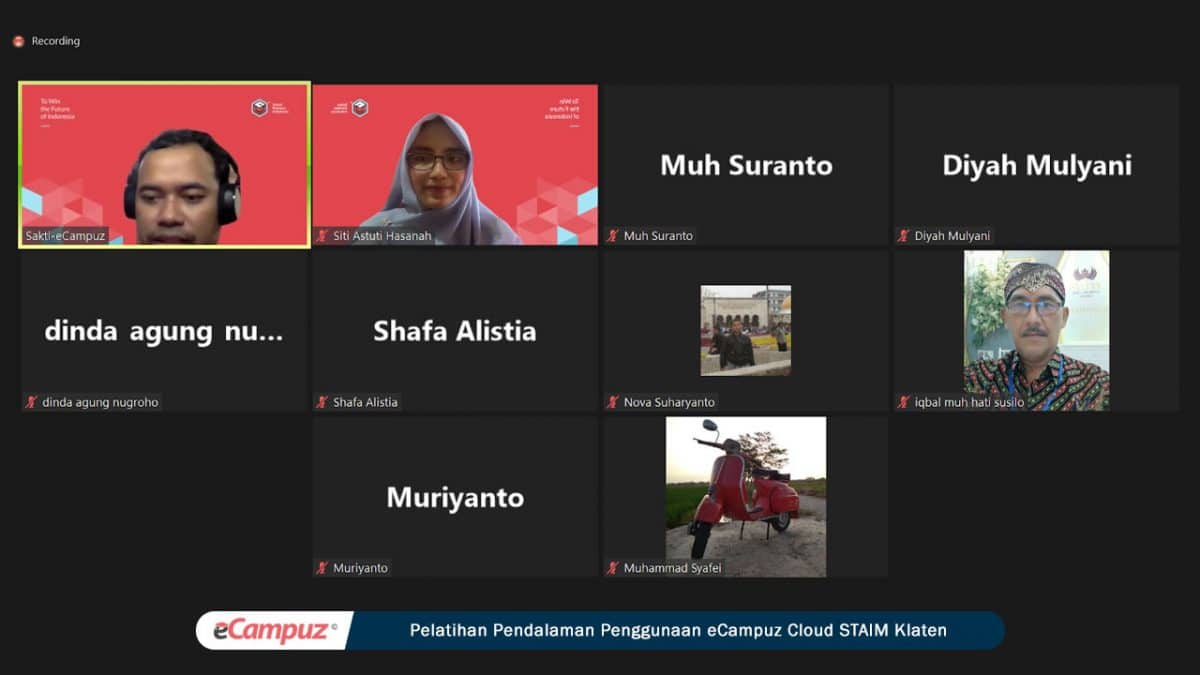Select the large Muriyanto name tile

click(x=455, y=497)
